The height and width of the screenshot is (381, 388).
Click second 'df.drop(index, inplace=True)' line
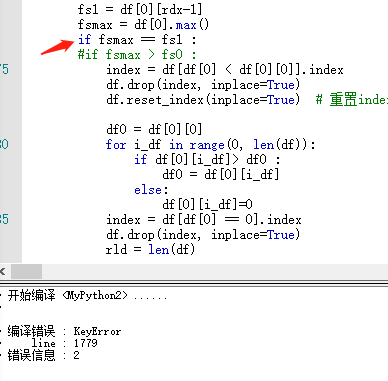coord(203,235)
